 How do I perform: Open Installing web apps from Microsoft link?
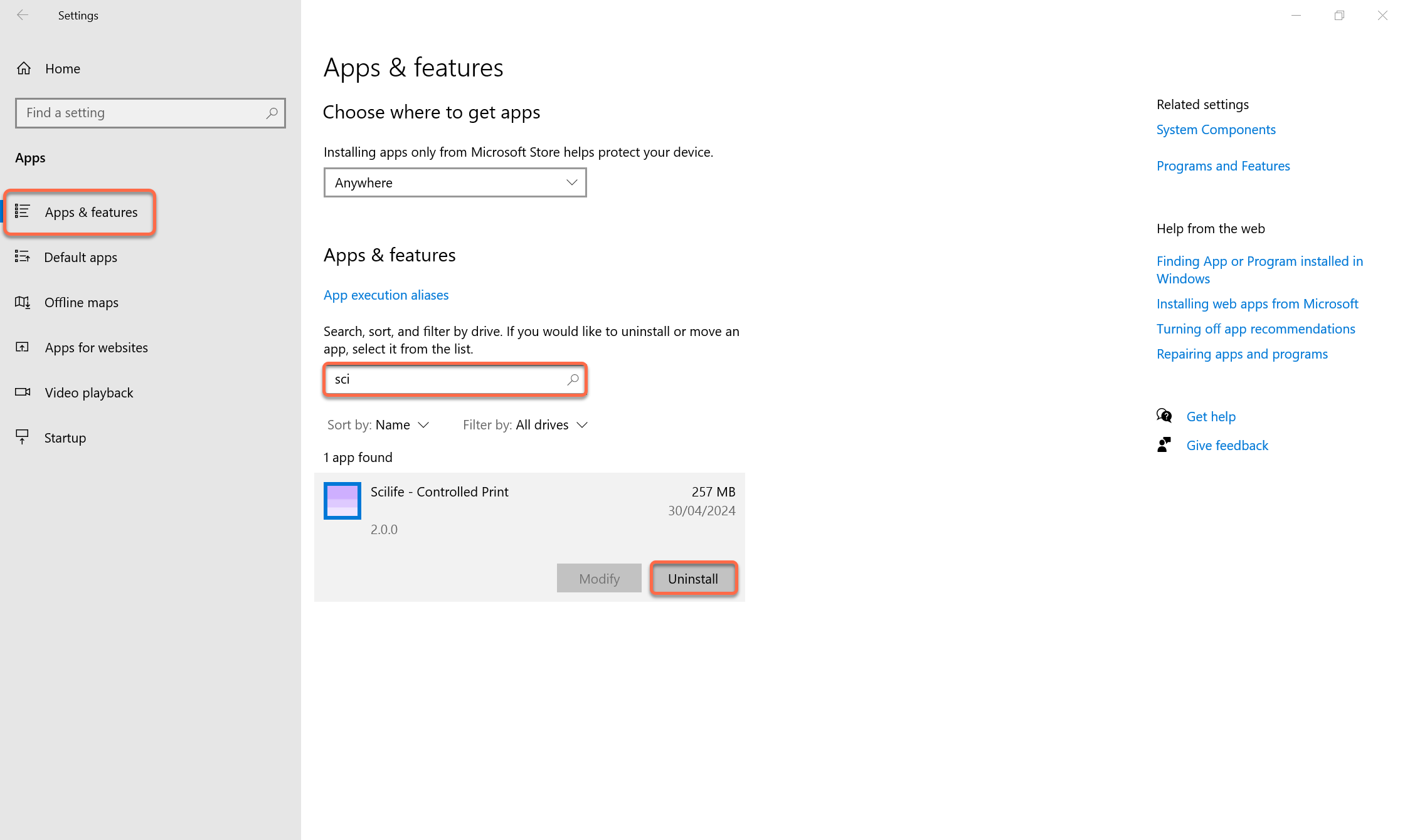[x=1257, y=303]
